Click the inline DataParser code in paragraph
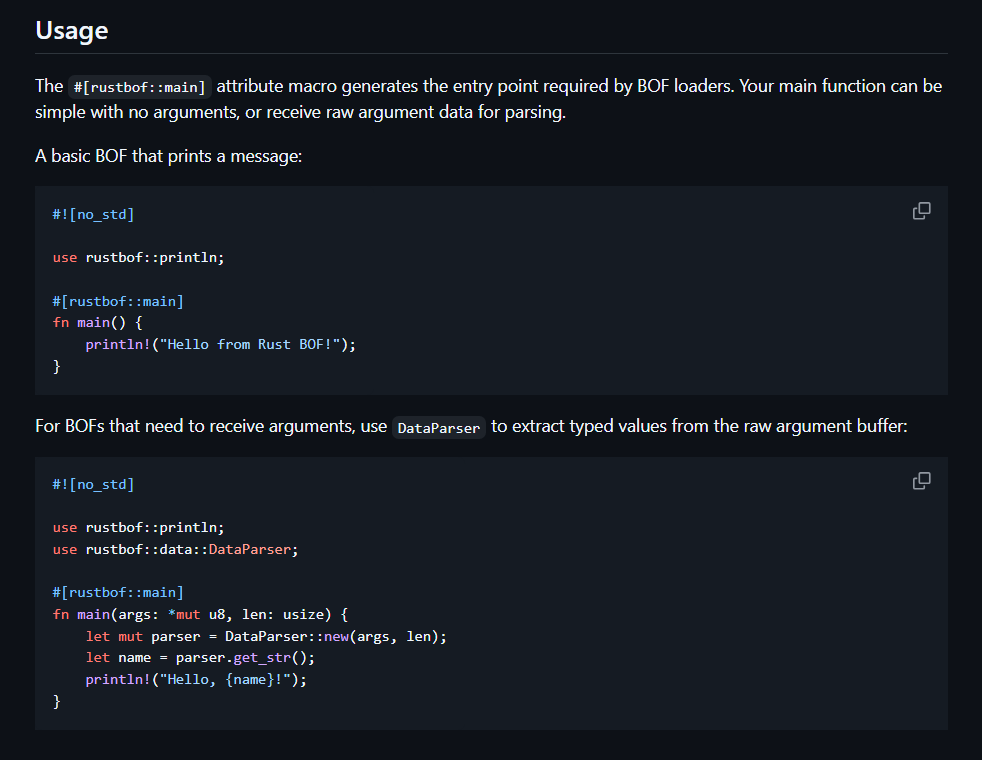The image size is (982, 760). point(438,428)
